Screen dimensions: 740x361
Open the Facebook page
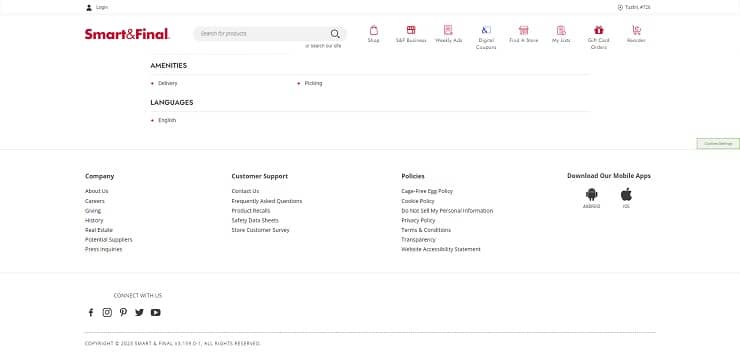pos(91,312)
